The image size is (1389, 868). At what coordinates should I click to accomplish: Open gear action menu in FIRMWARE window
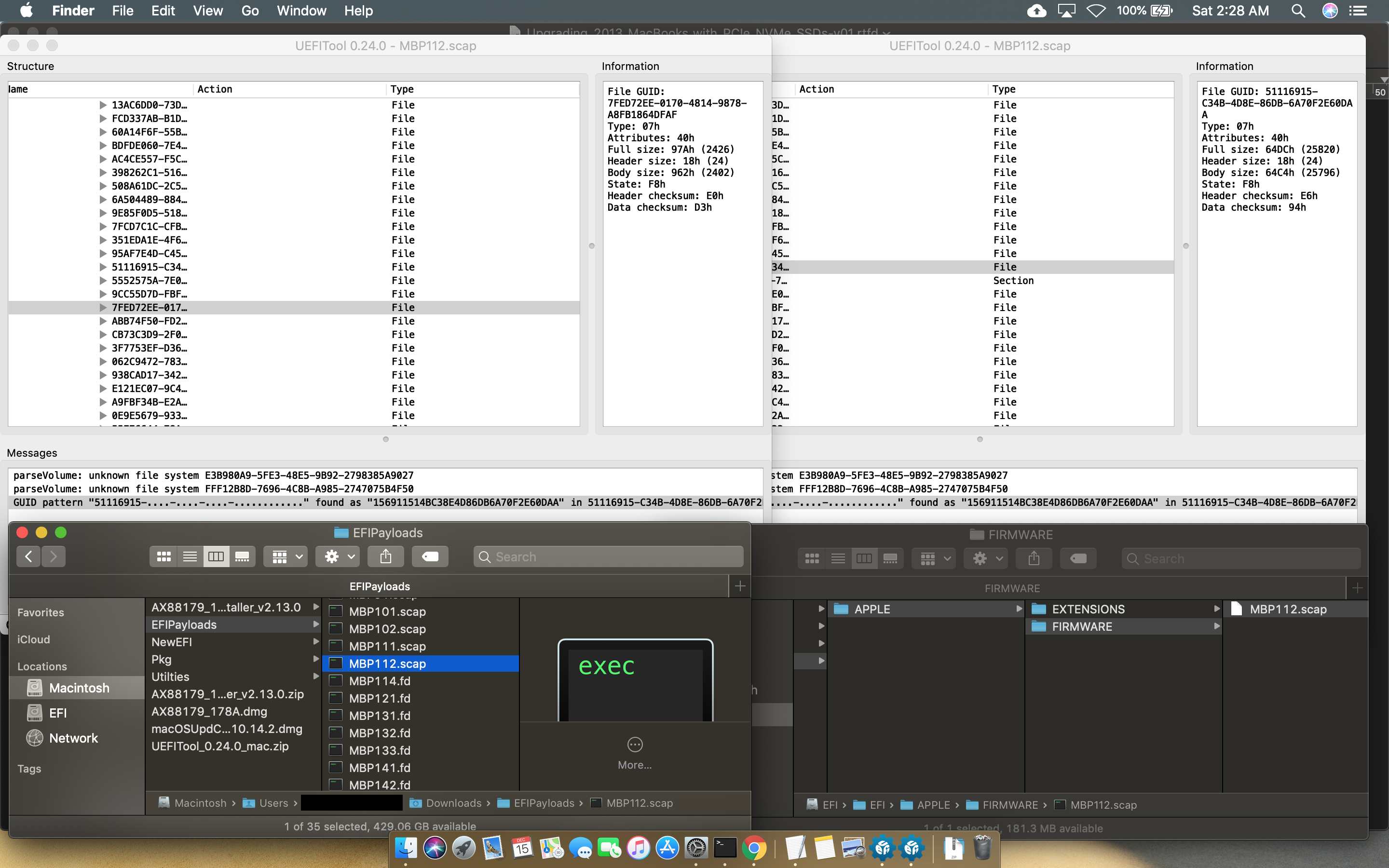(985, 558)
